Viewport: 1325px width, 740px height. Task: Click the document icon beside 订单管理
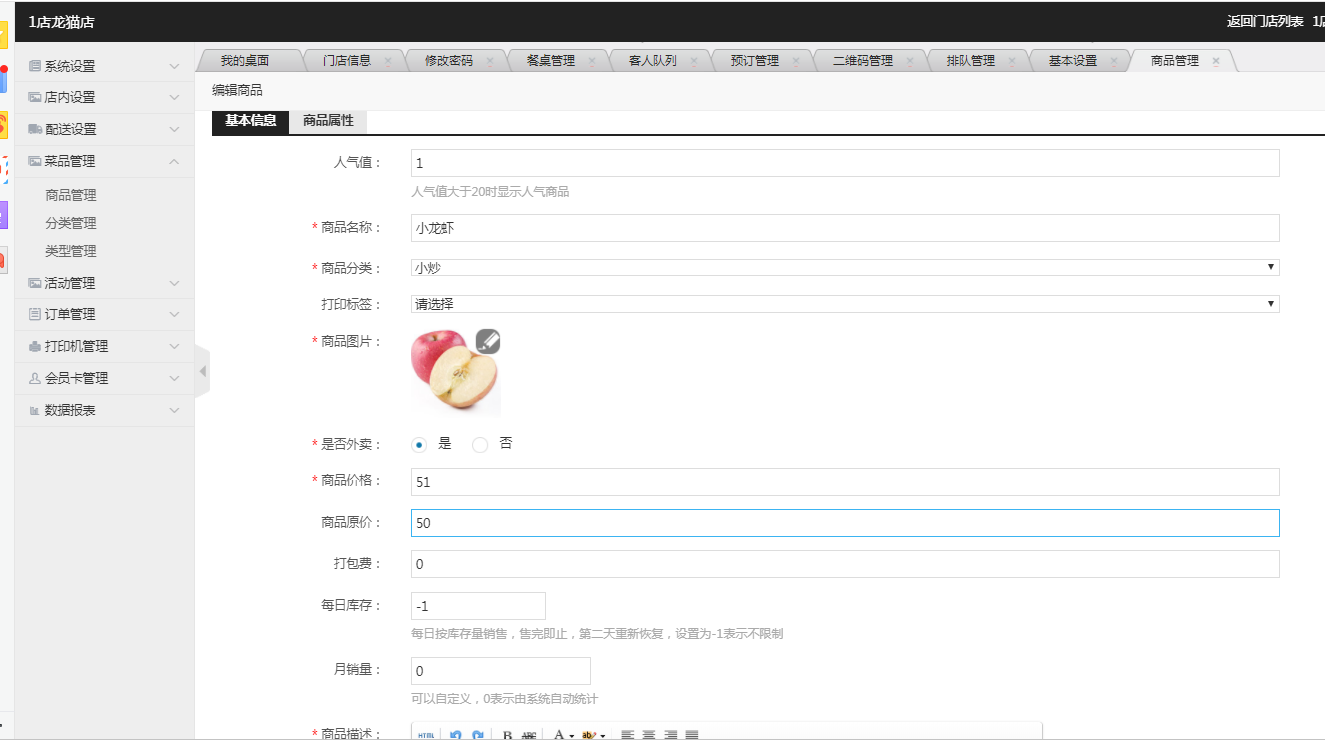pyautogui.click(x=35, y=314)
